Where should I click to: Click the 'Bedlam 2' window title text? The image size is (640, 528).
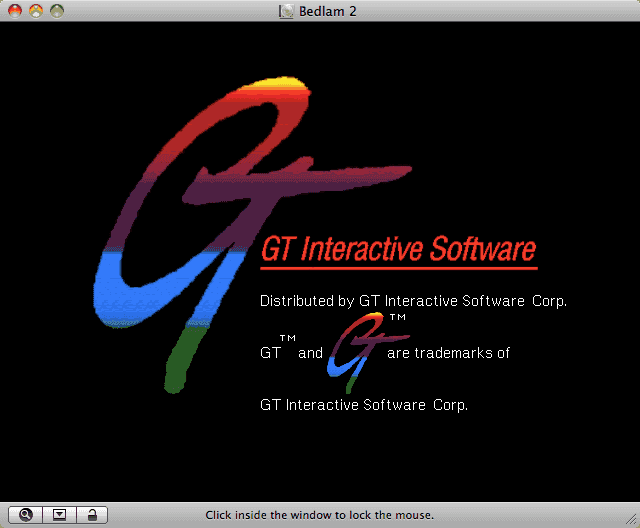coord(328,11)
